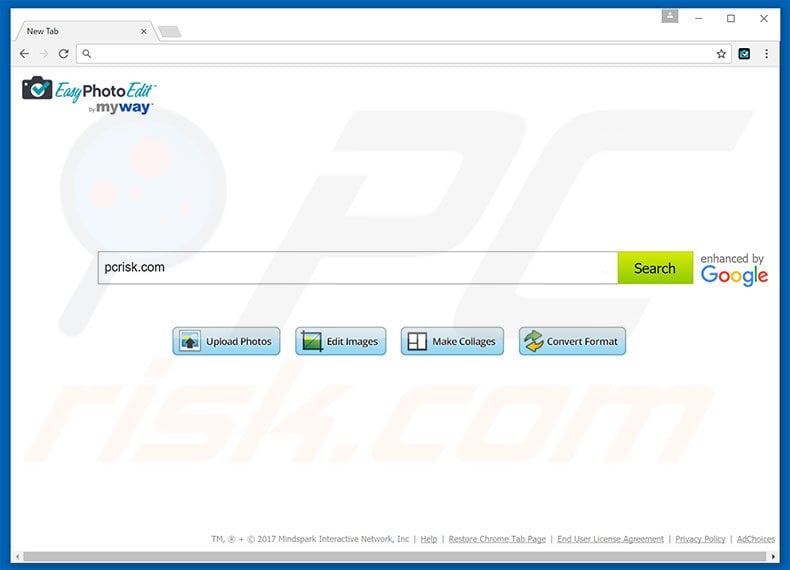790x570 pixels.
Task: Open the Help link in footer
Action: 429,539
